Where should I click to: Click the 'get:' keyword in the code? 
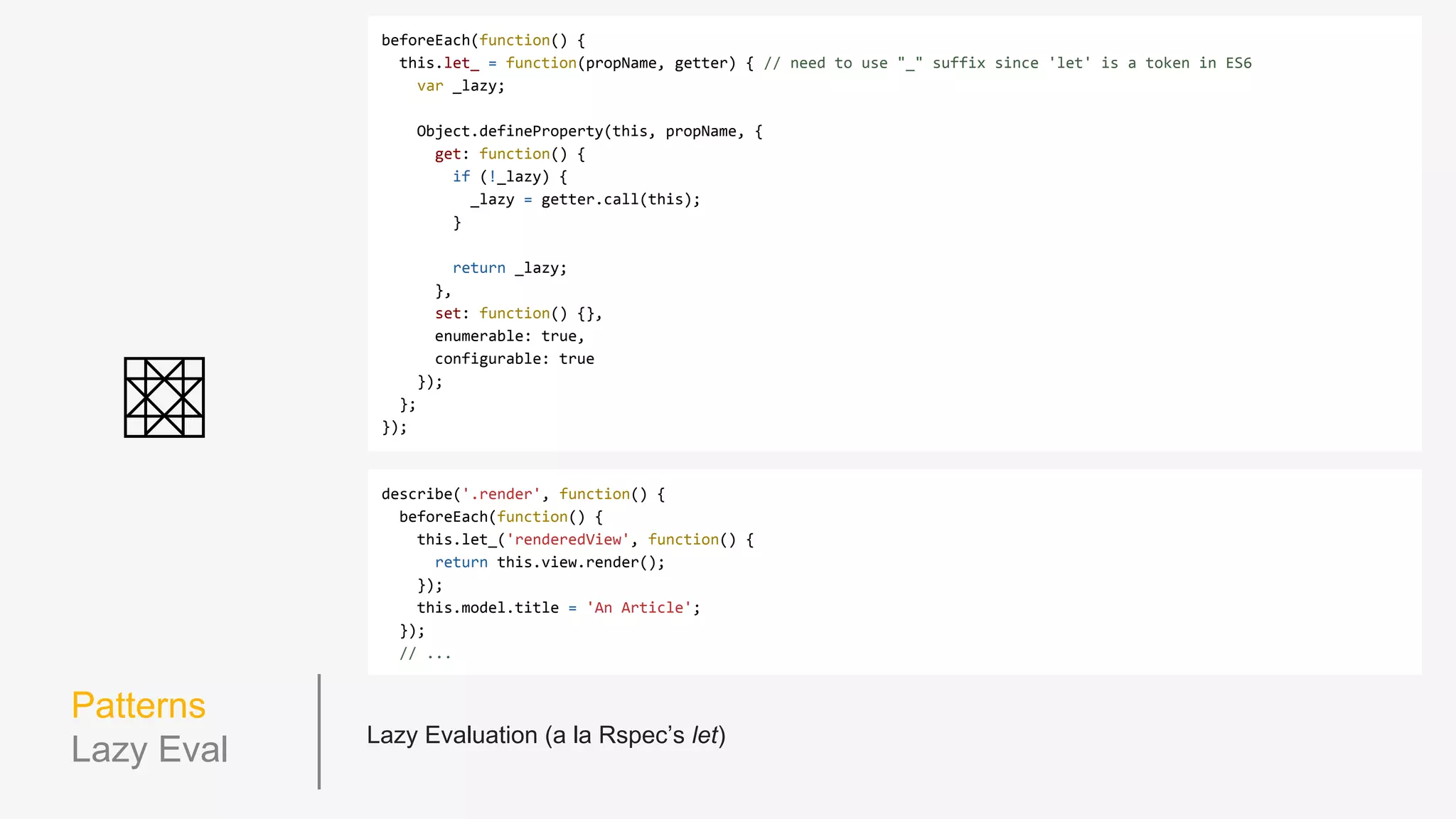448,154
